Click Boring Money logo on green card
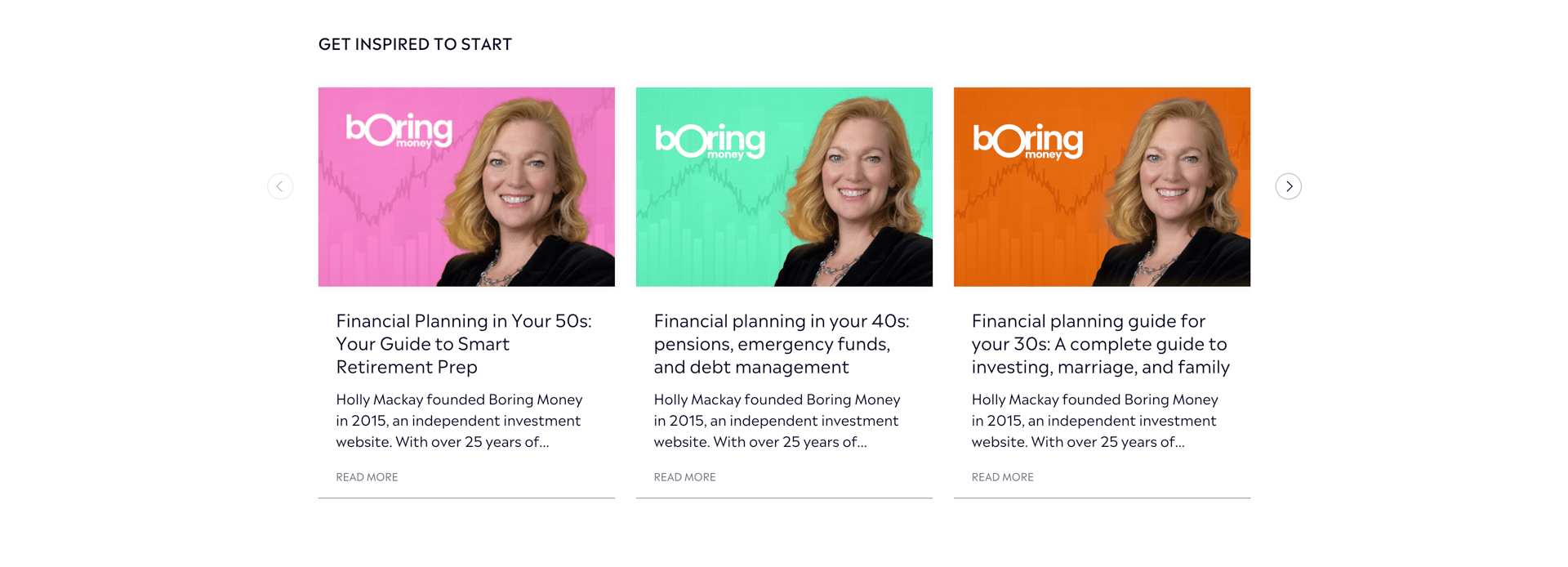This screenshot has width=1568, height=567. pos(710,141)
